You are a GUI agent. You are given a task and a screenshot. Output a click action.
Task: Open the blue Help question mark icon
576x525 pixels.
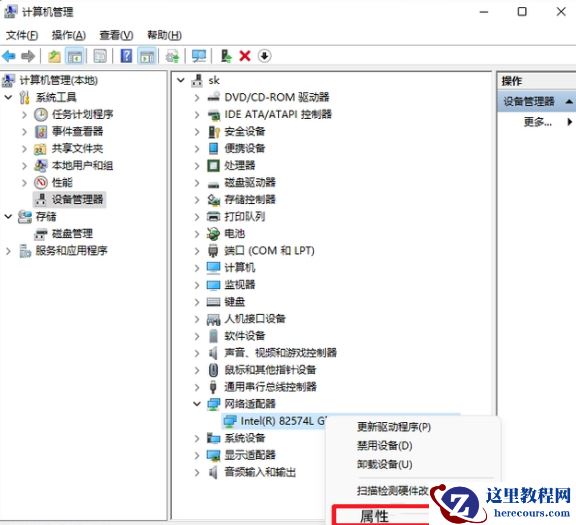click(x=126, y=56)
